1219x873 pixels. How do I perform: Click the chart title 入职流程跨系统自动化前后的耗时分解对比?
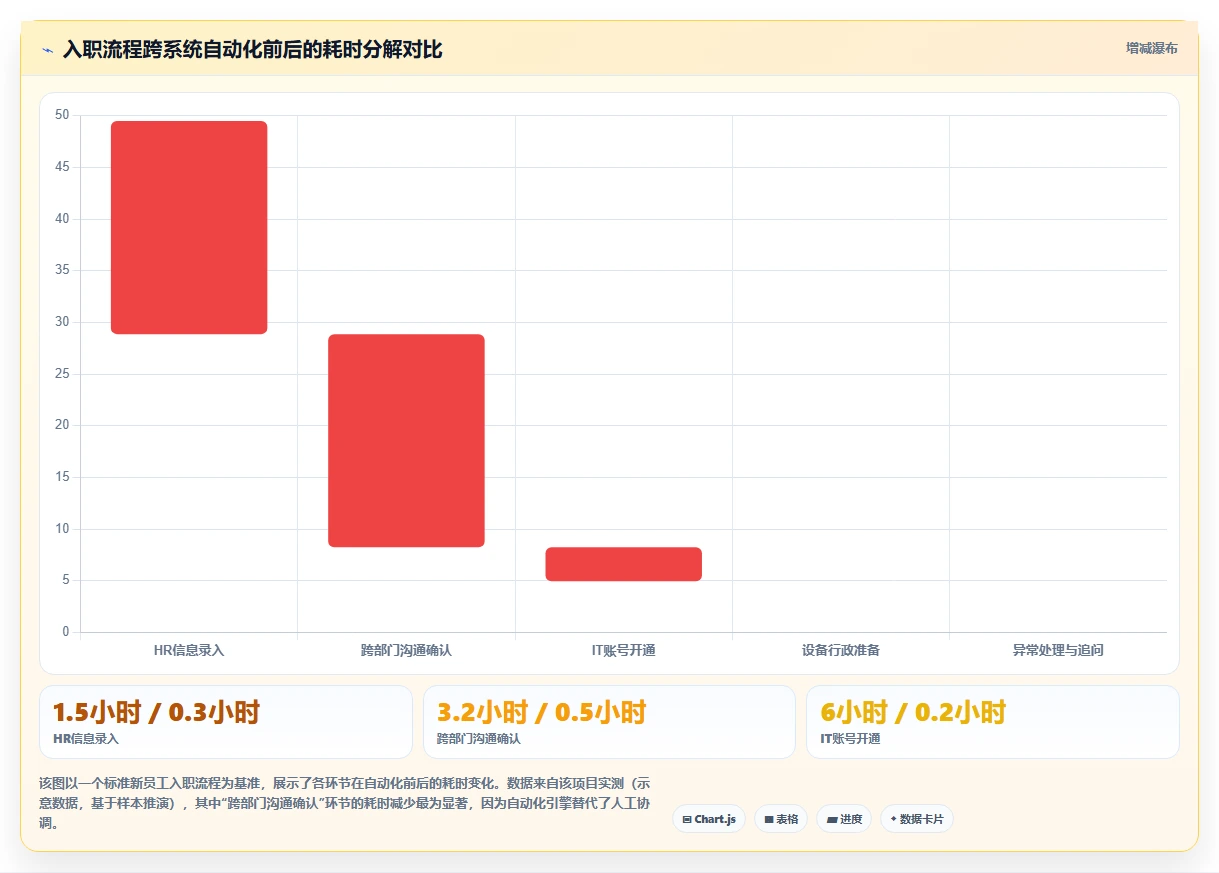pyautogui.click(x=252, y=50)
